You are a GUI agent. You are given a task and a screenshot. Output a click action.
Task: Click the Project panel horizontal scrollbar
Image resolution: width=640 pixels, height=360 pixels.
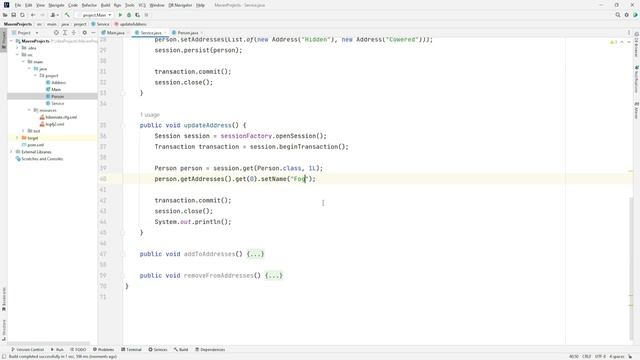tap(48, 344)
